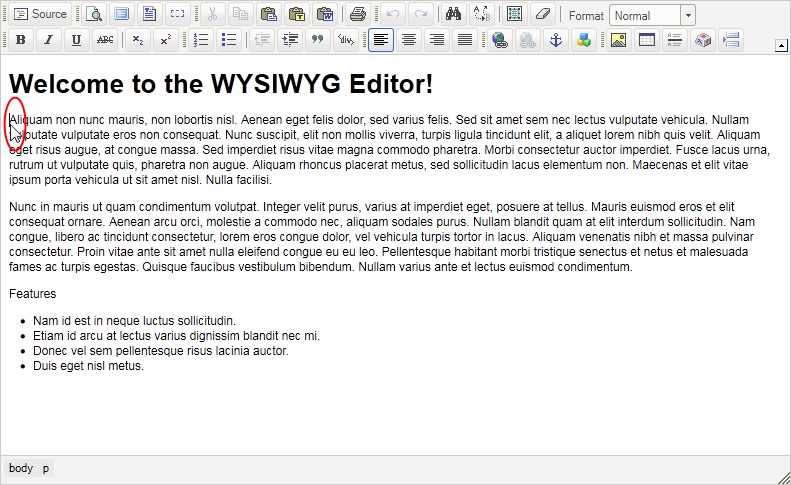Open the Preview icon with magnifier
The height and width of the screenshot is (485, 791).
pyautogui.click(x=94, y=14)
